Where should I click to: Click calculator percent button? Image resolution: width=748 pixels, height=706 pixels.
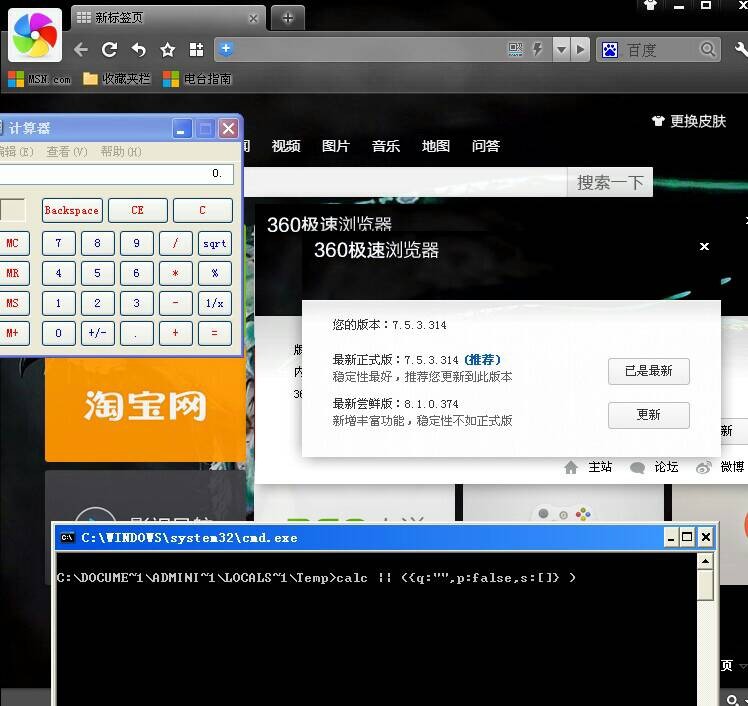tap(215, 273)
